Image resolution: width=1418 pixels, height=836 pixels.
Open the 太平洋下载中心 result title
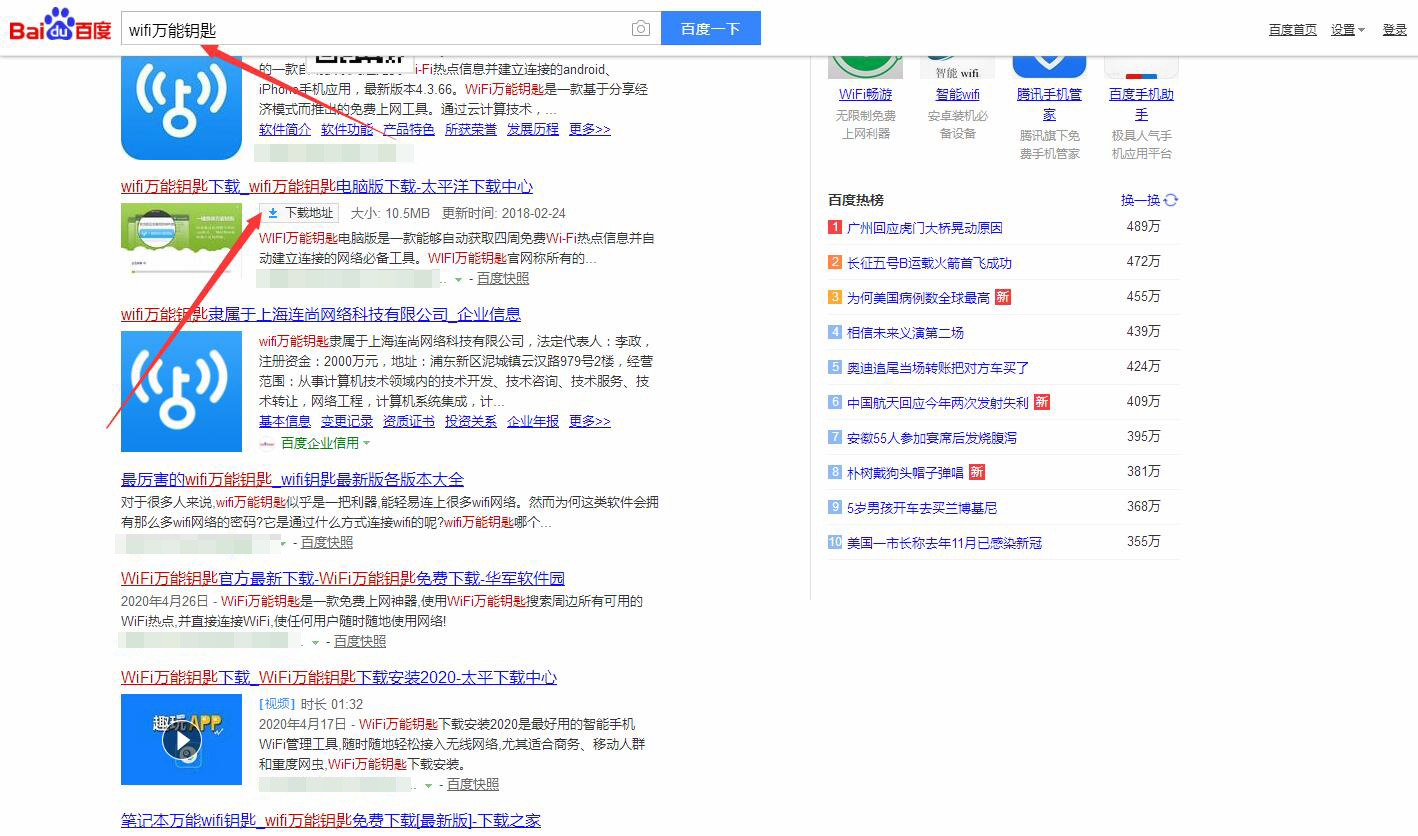(x=327, y=187)
